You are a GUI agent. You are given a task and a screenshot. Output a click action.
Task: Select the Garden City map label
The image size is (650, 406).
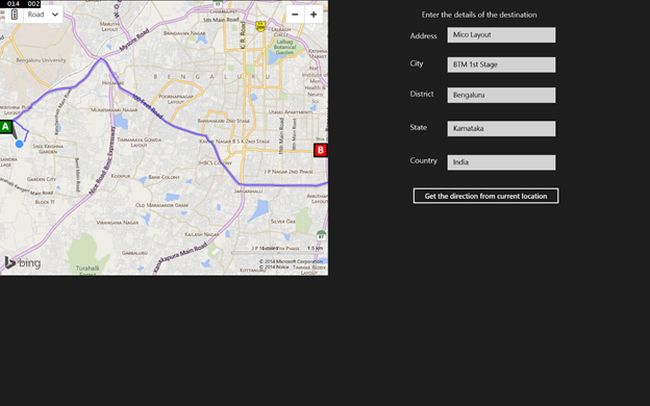(41, 179)
